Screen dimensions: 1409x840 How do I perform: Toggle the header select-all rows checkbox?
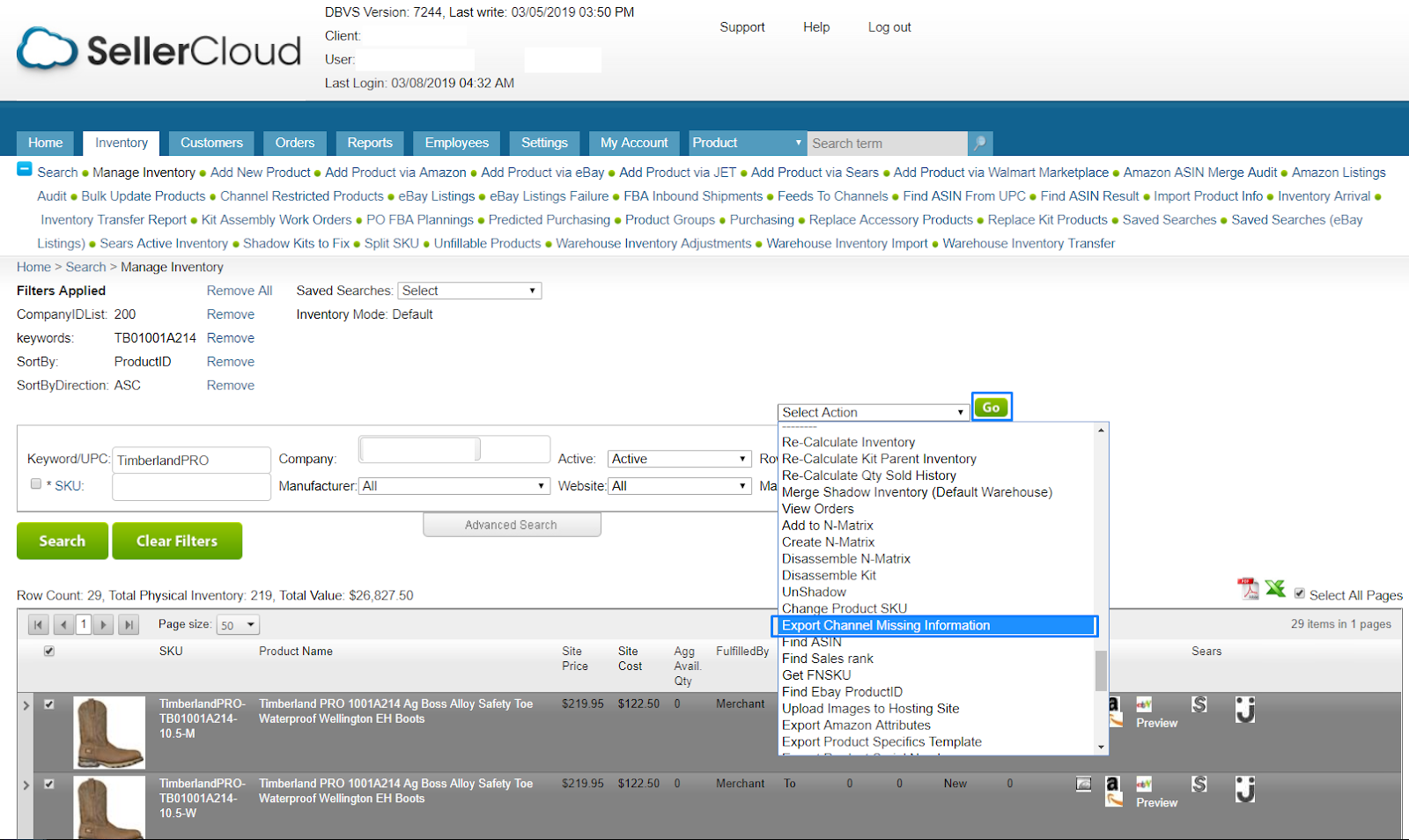point(49,652)
